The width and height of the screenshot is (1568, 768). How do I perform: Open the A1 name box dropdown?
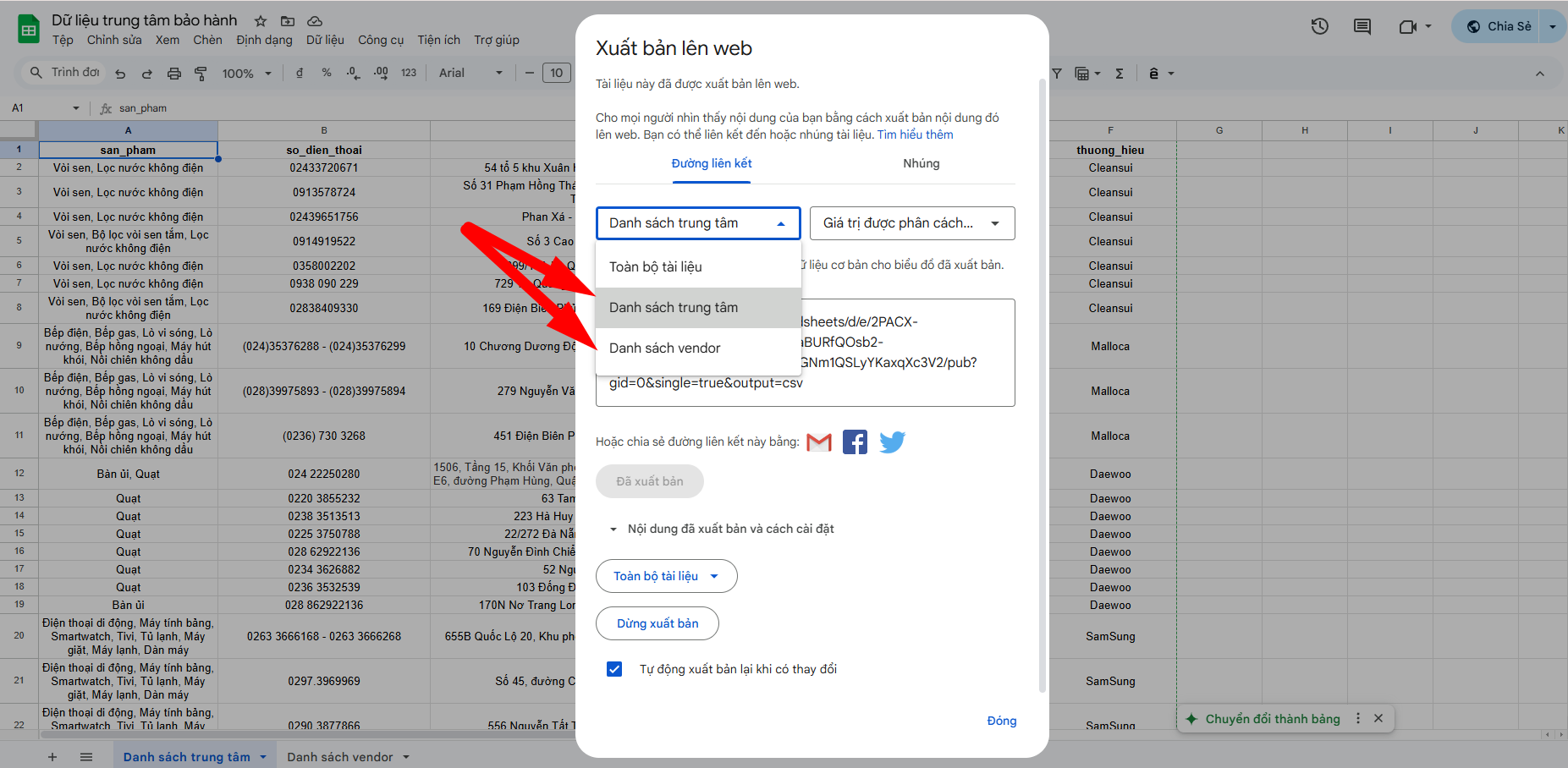[76, 108]
